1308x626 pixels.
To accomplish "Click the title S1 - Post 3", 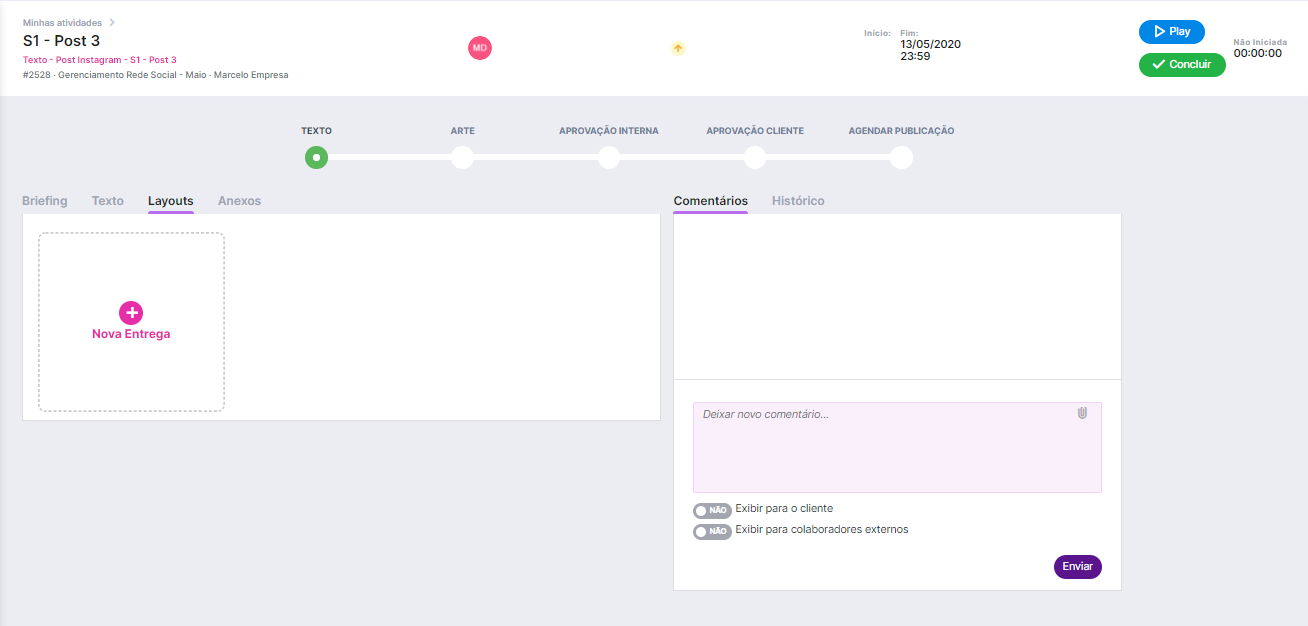I will pos(61,41).
